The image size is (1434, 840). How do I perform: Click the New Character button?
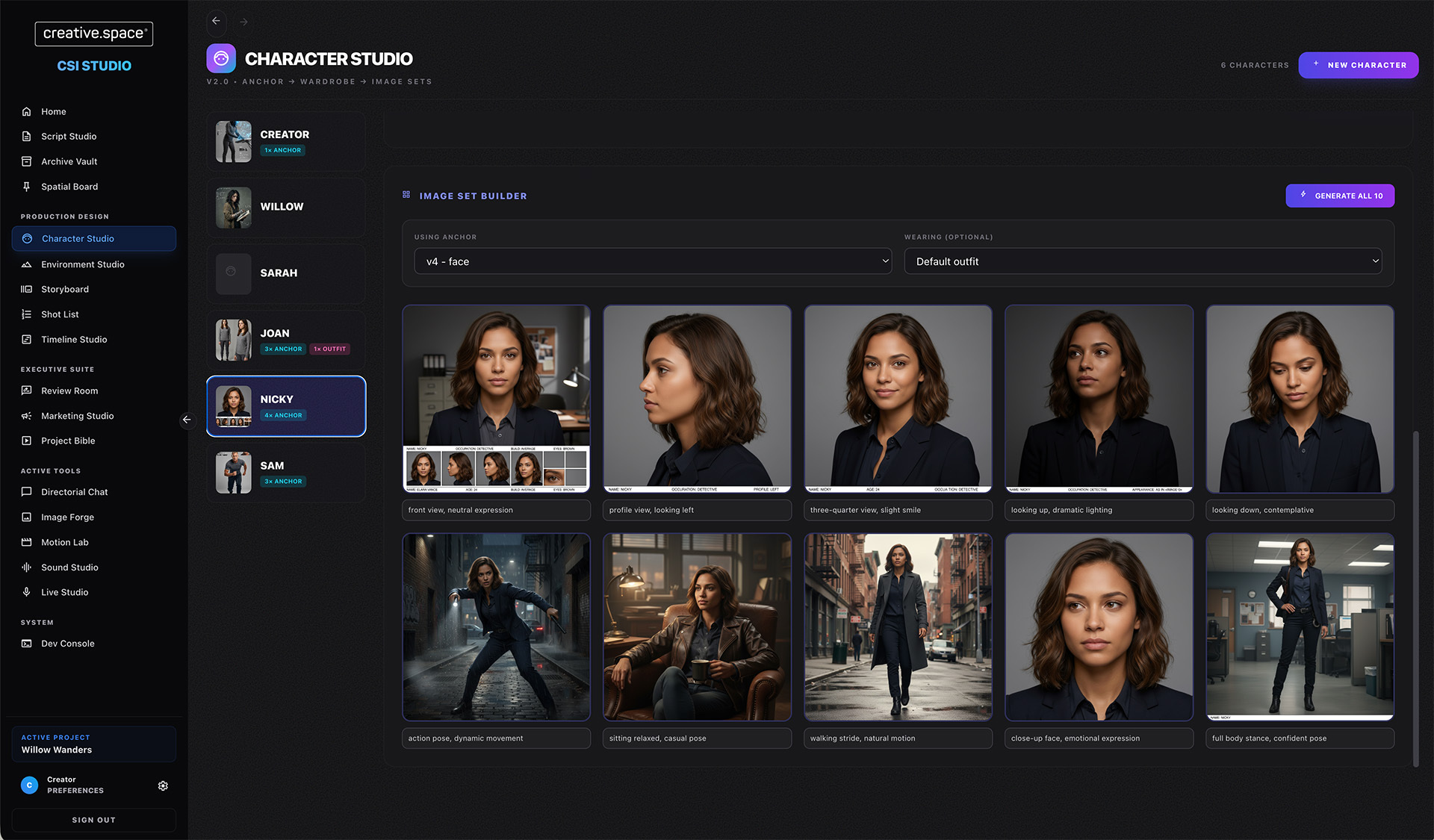pyautogui.click(x=1358, y=65)
